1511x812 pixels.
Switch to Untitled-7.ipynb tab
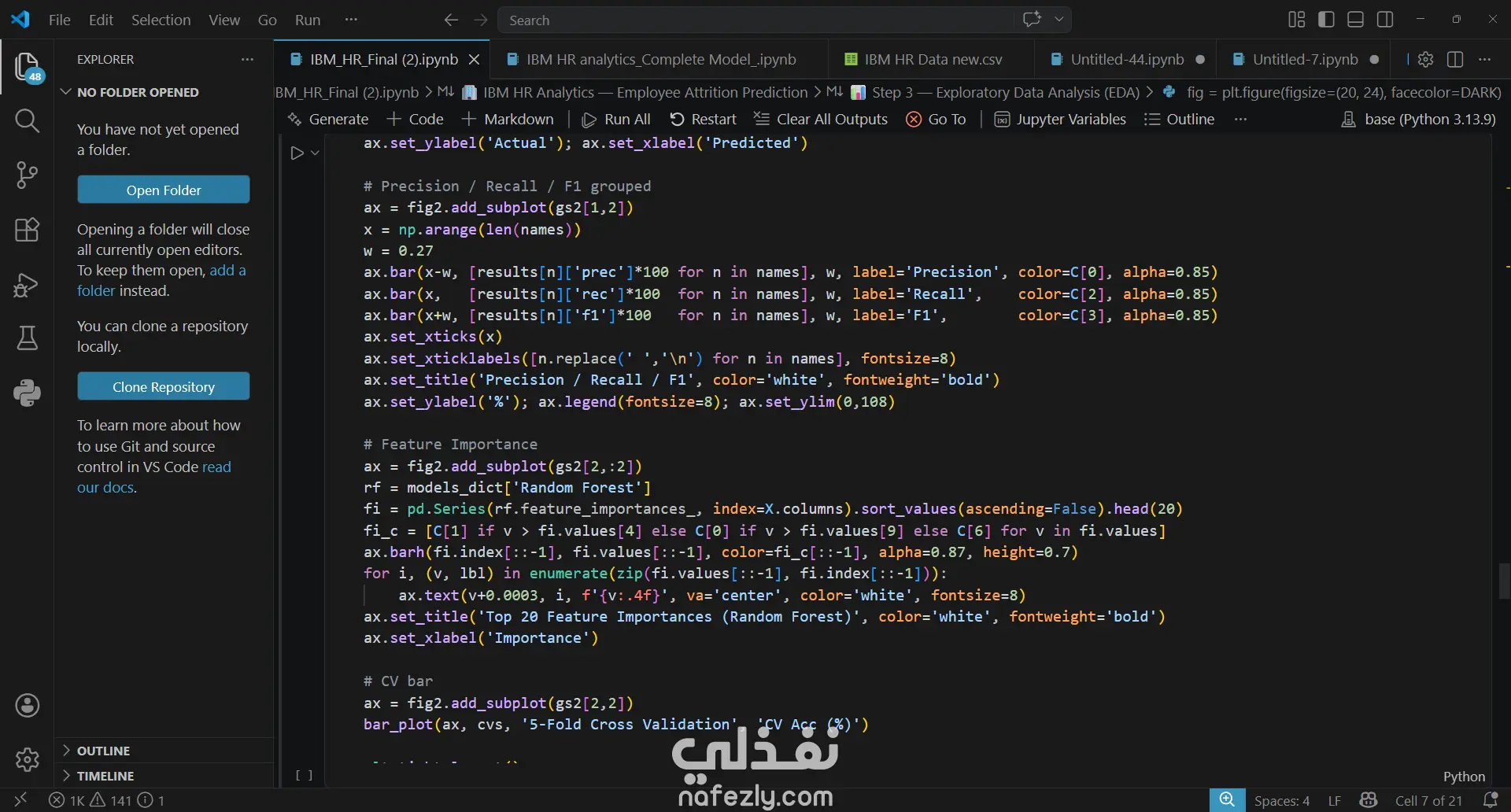coord(1305,60)
